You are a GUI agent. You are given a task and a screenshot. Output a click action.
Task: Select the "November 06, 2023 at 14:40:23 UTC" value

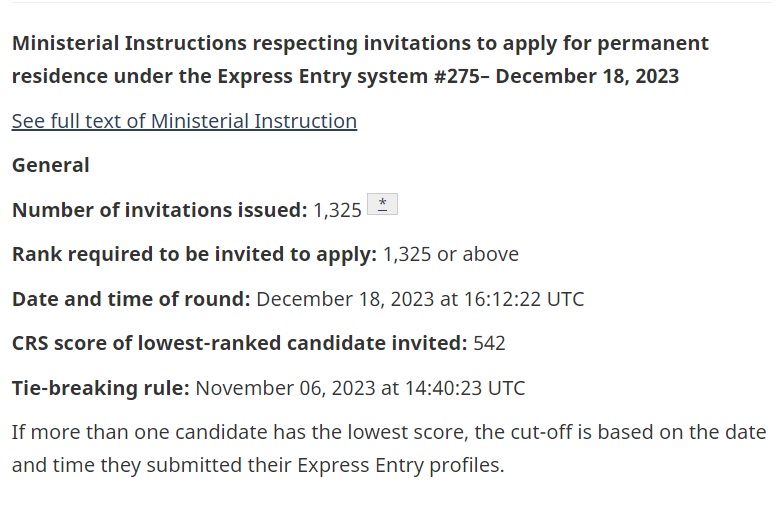360,388
